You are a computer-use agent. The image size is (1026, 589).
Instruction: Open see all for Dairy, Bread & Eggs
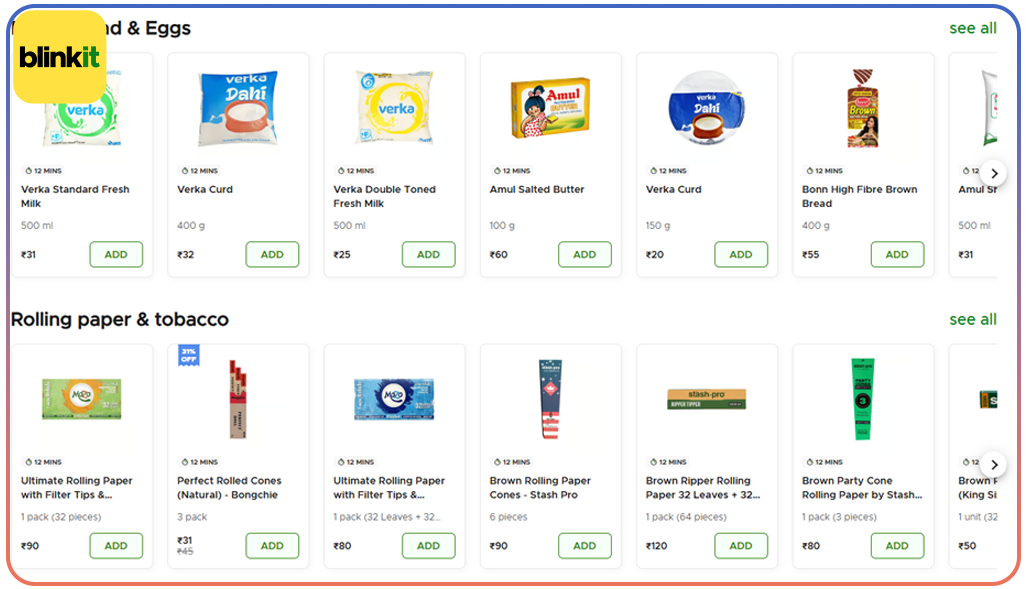(x=972, y=29)
